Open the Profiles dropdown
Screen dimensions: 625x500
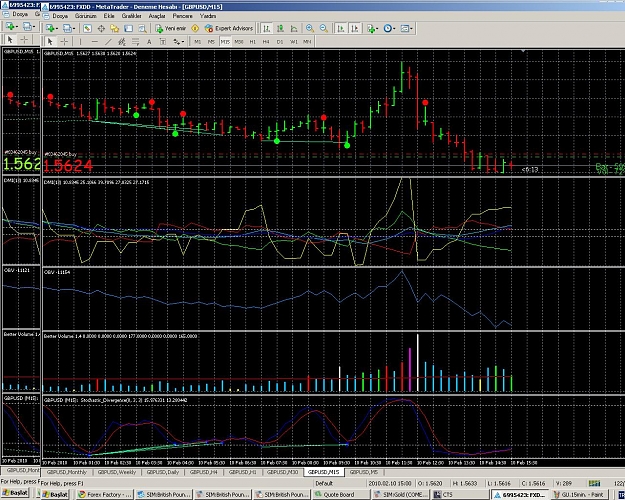(69, 28)
